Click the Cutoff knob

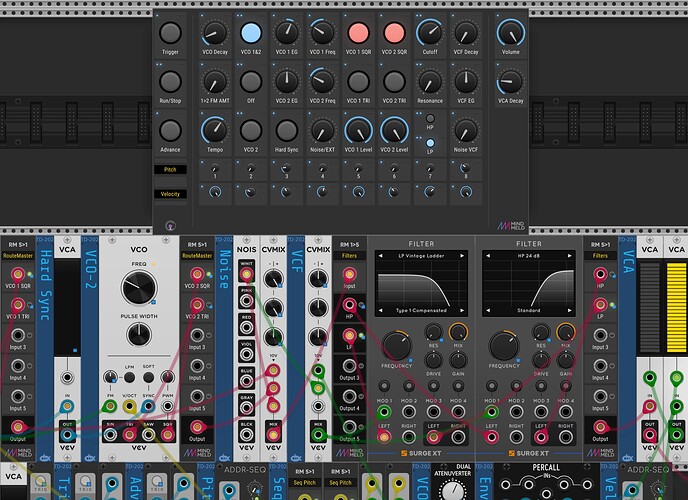point(430,33)
